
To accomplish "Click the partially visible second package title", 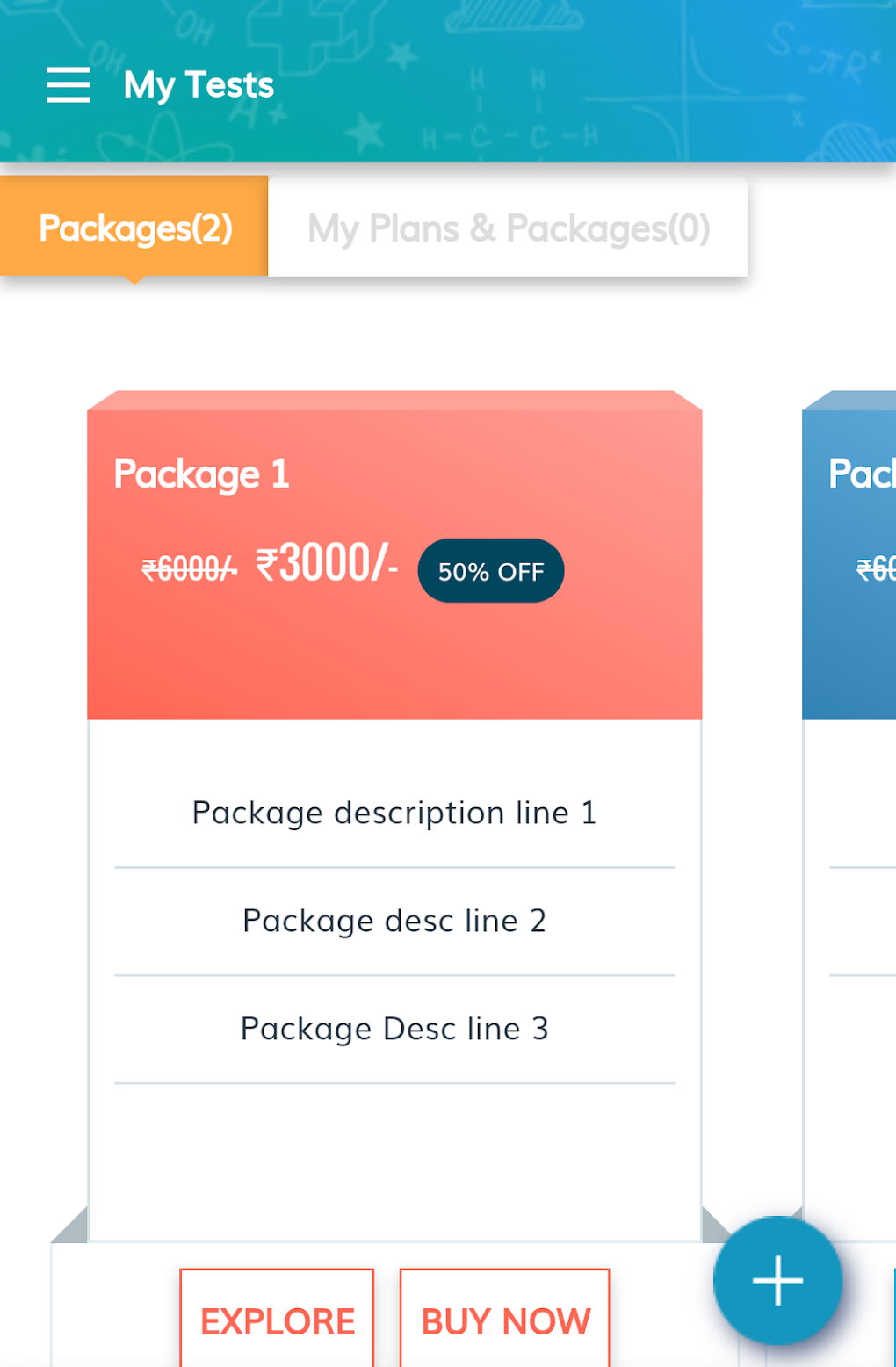I will tap(862, 474).
